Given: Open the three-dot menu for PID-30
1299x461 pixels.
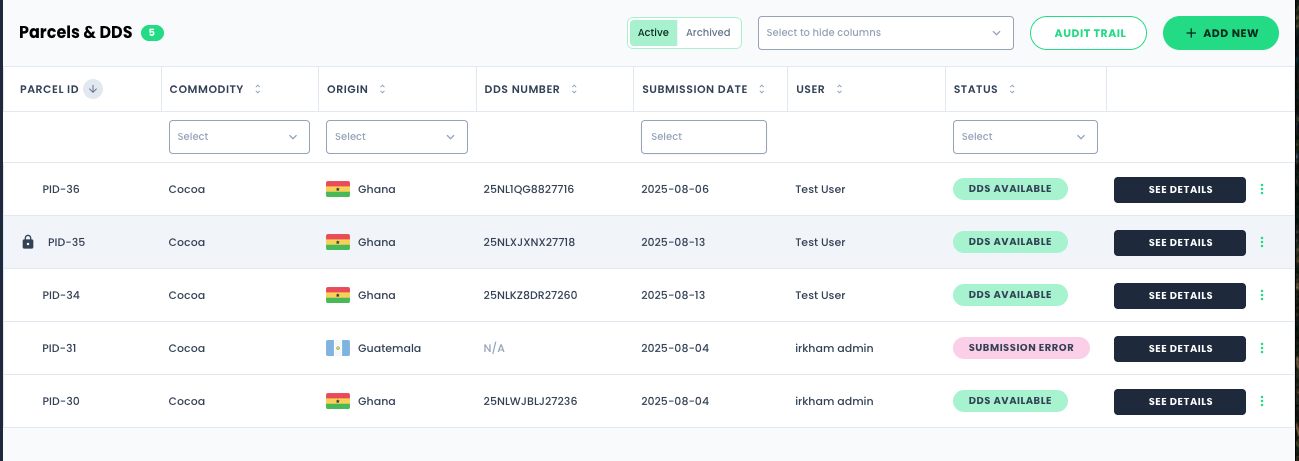Looking at the screenshot, I should [1261, 401].
